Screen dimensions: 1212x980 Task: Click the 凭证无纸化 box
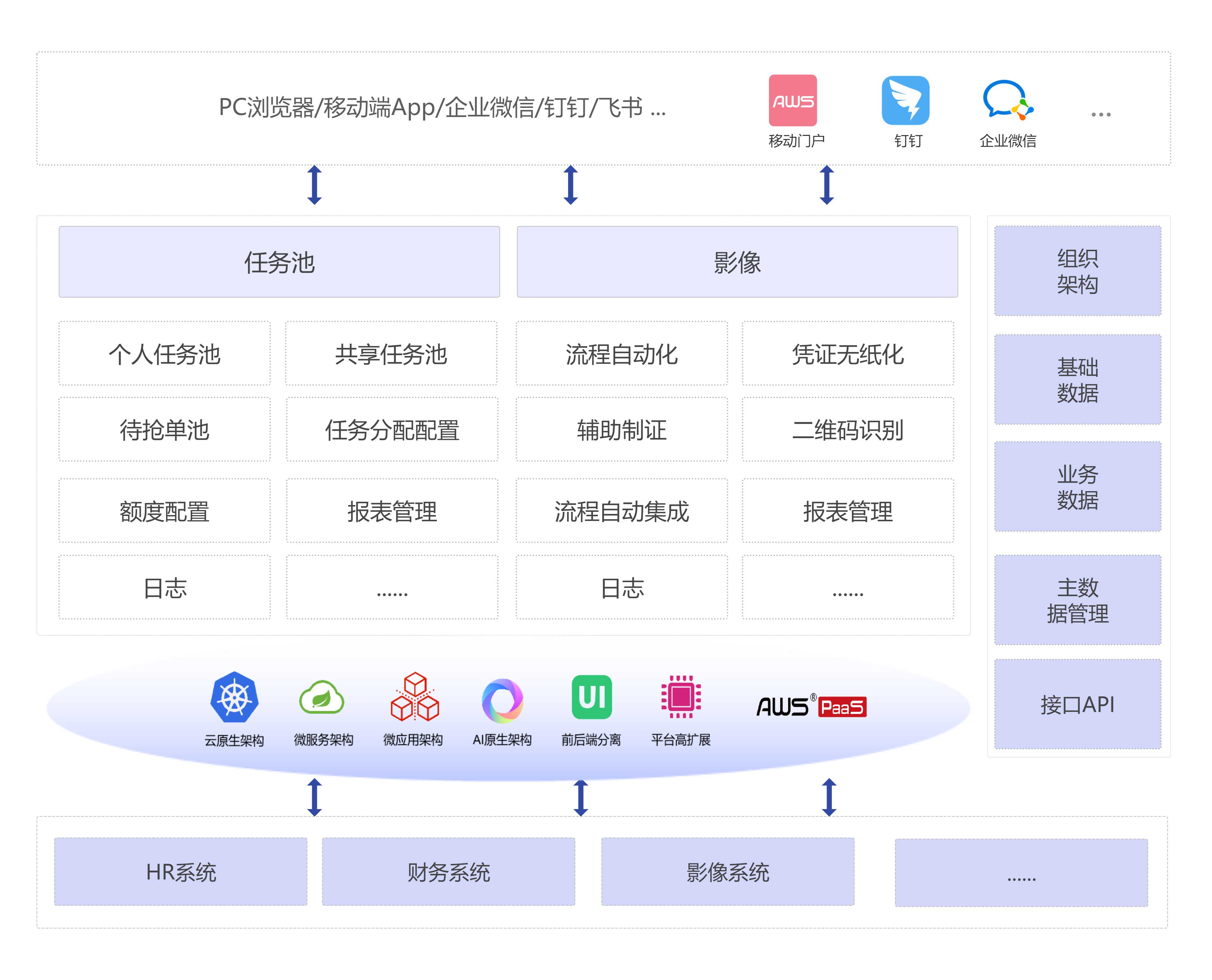point(847,354)
